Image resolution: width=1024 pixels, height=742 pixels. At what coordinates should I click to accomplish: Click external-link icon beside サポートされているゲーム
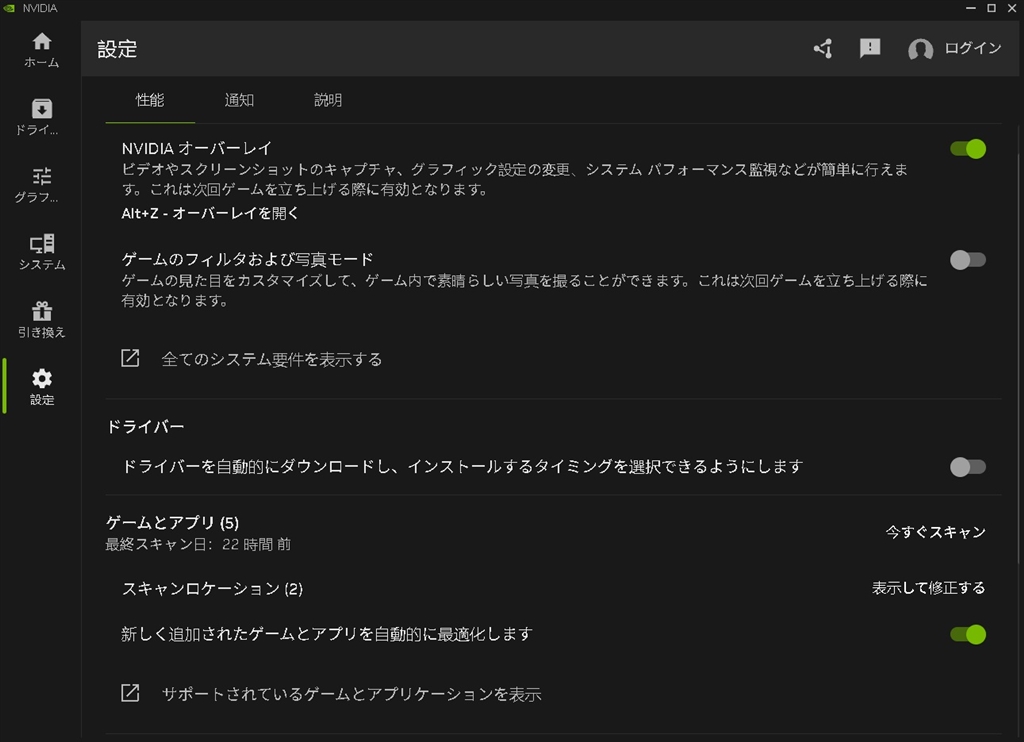[x=130, y=692]
